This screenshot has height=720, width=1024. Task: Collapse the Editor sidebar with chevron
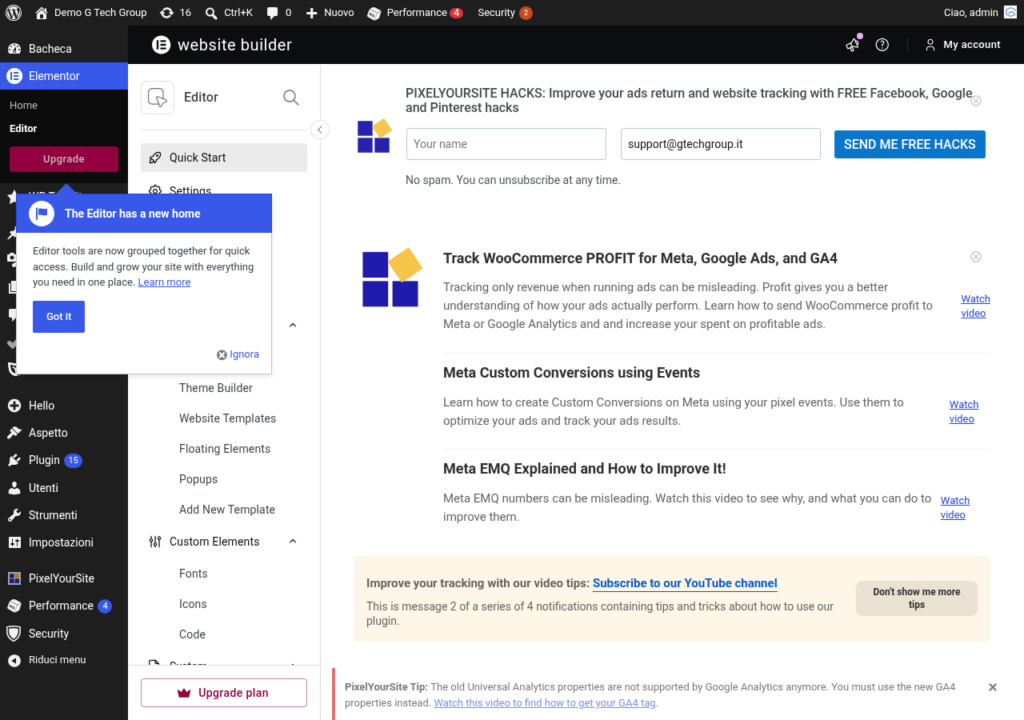point(320,129)
